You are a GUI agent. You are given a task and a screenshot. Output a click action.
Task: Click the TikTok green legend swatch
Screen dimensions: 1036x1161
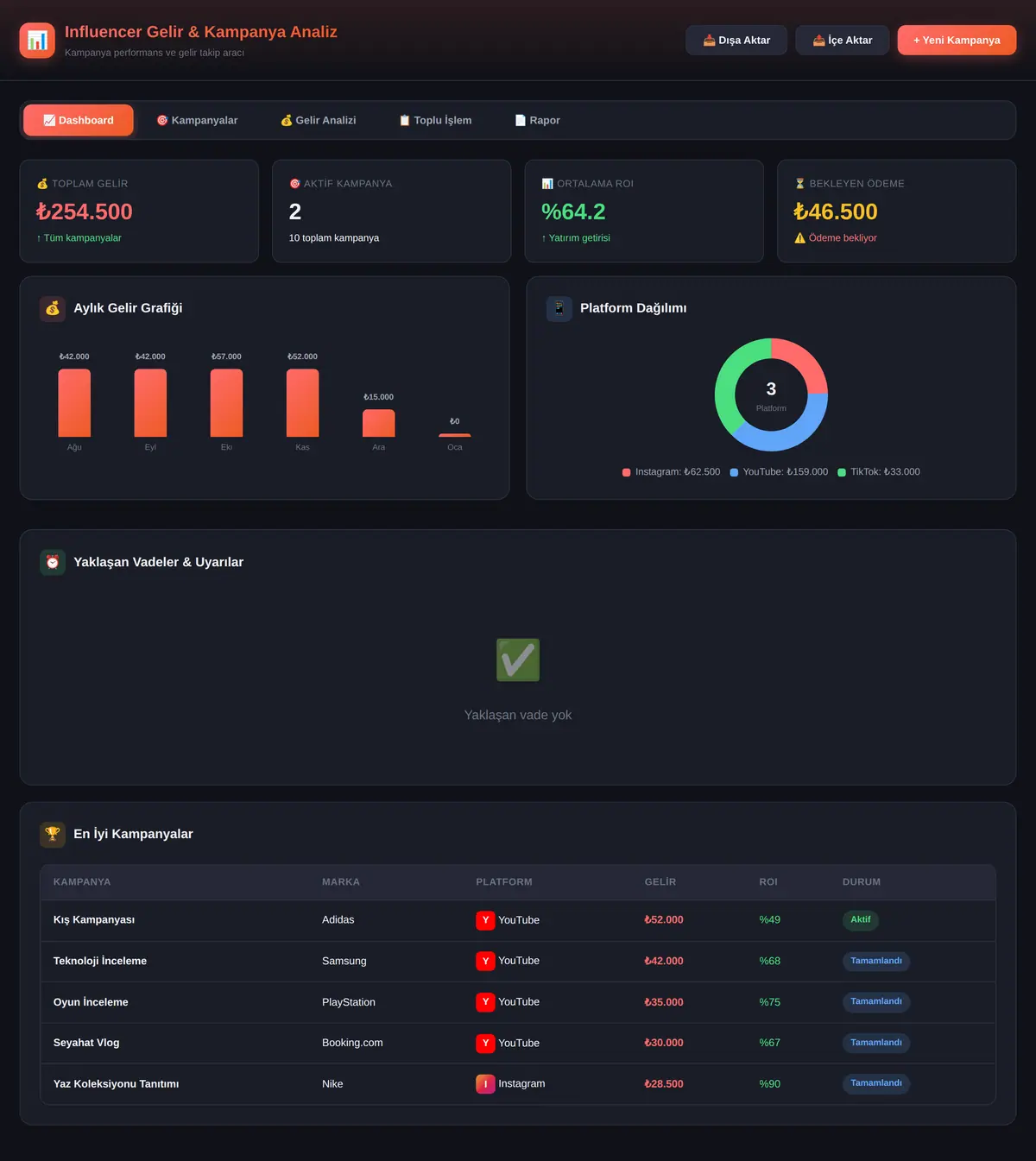pyautogui.click(x=842, y=472)
